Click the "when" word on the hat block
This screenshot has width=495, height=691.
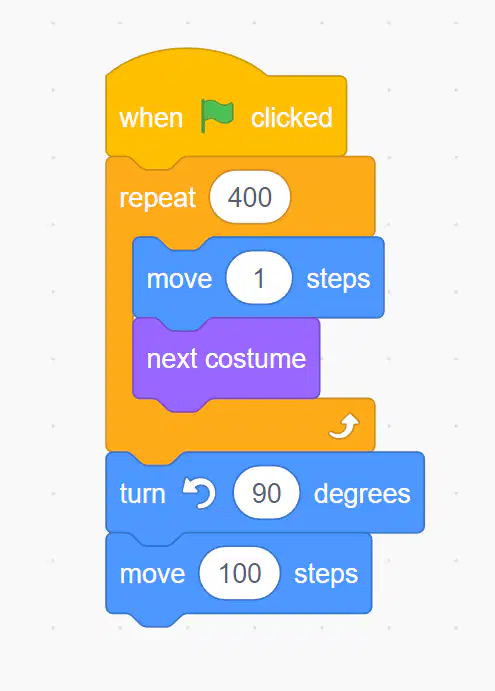pyautogui.click(x=151, y=118)
